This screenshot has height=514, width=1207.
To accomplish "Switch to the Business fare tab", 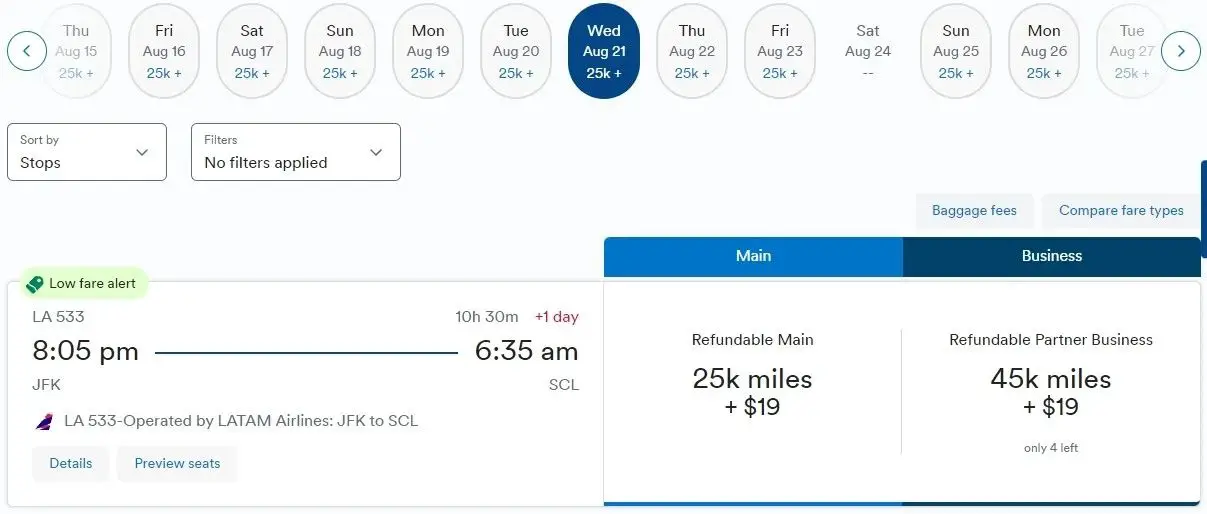I will (x=1051, y=256).
